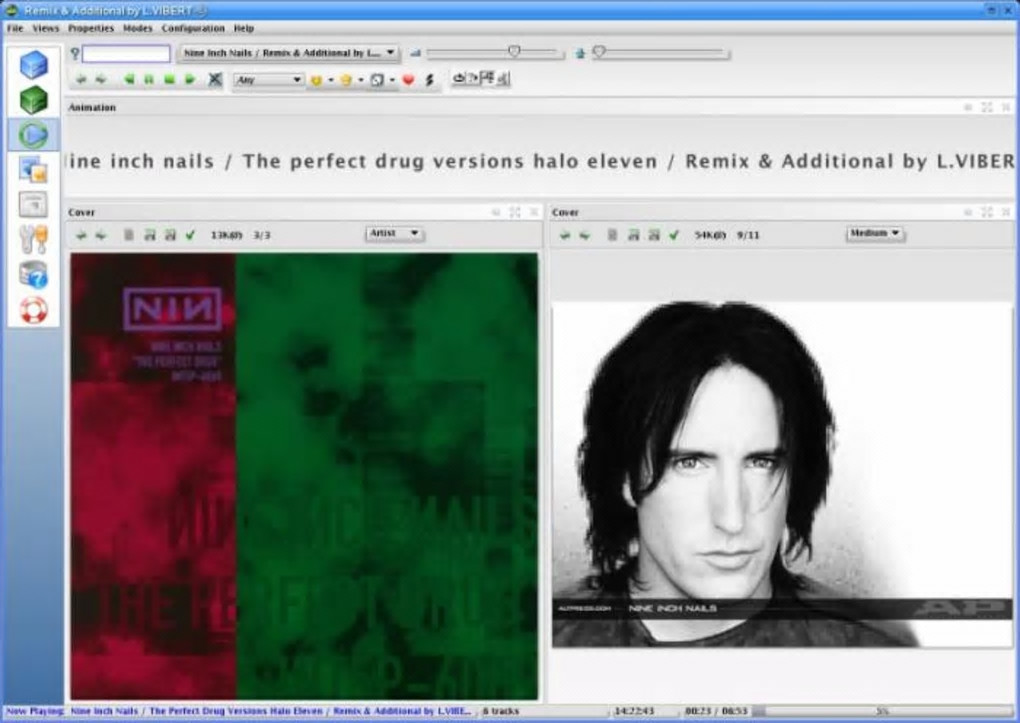The height and width of the screenshot is (723, 1020).
Task: Open the Medium size dropdown in right Cover panel
Action: [874, 233]
